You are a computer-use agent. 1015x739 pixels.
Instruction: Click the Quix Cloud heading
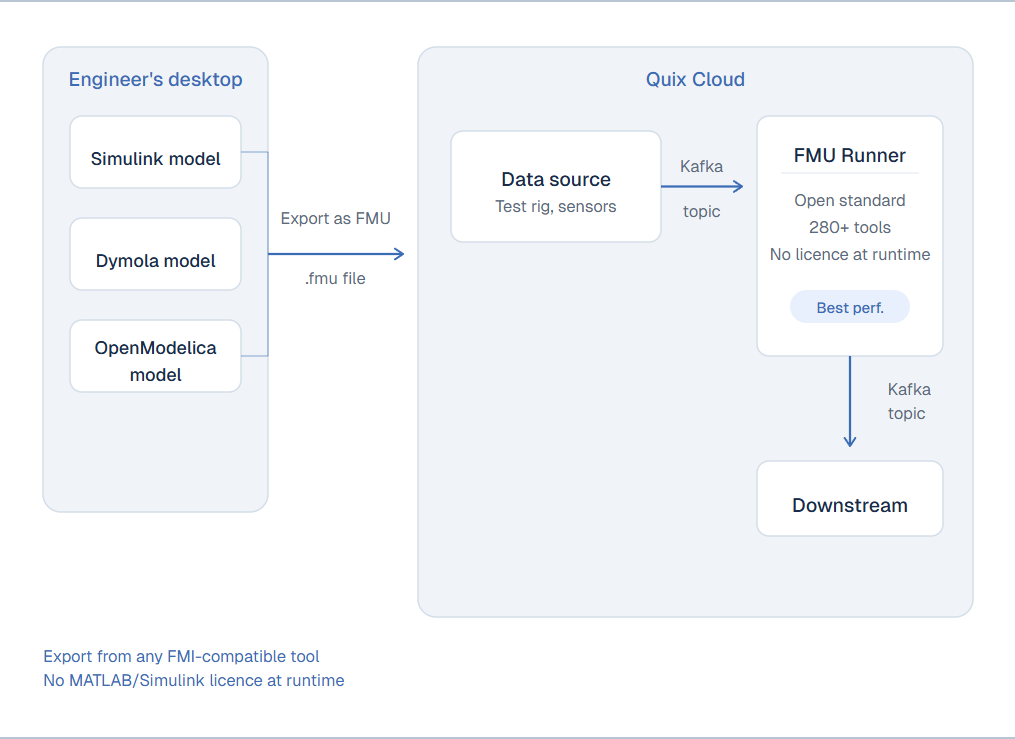tap(695, 79)
